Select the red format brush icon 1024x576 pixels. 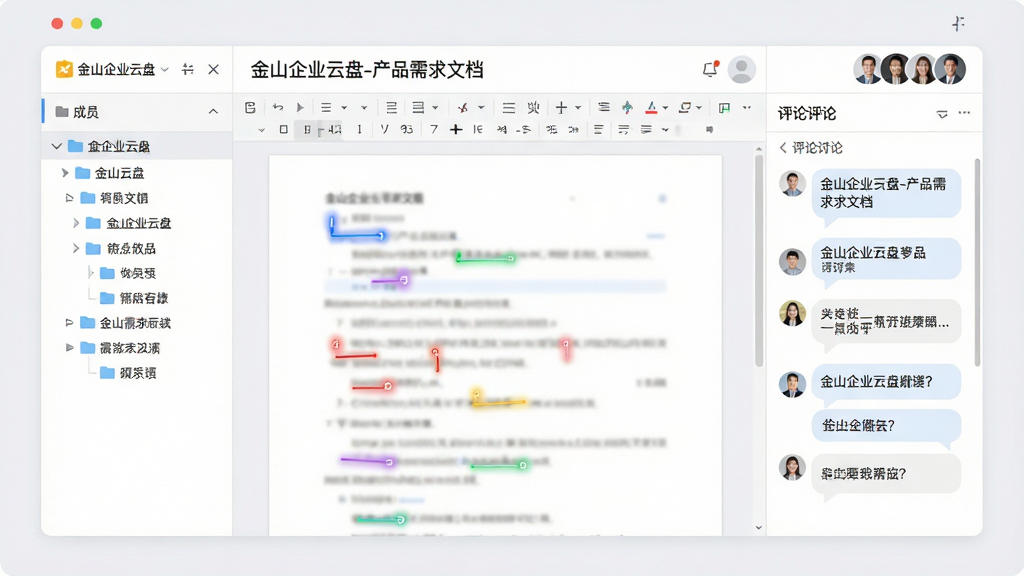click(x=462, y=107)
